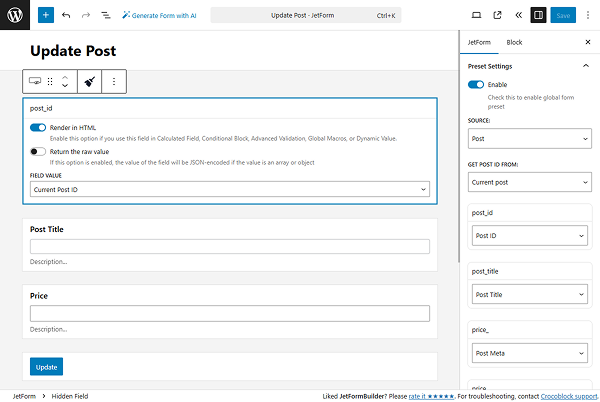Open the block inserter plus button
The width and height of the screenshot is (600, 402).
pyautogui.click(x=45, y=16)
